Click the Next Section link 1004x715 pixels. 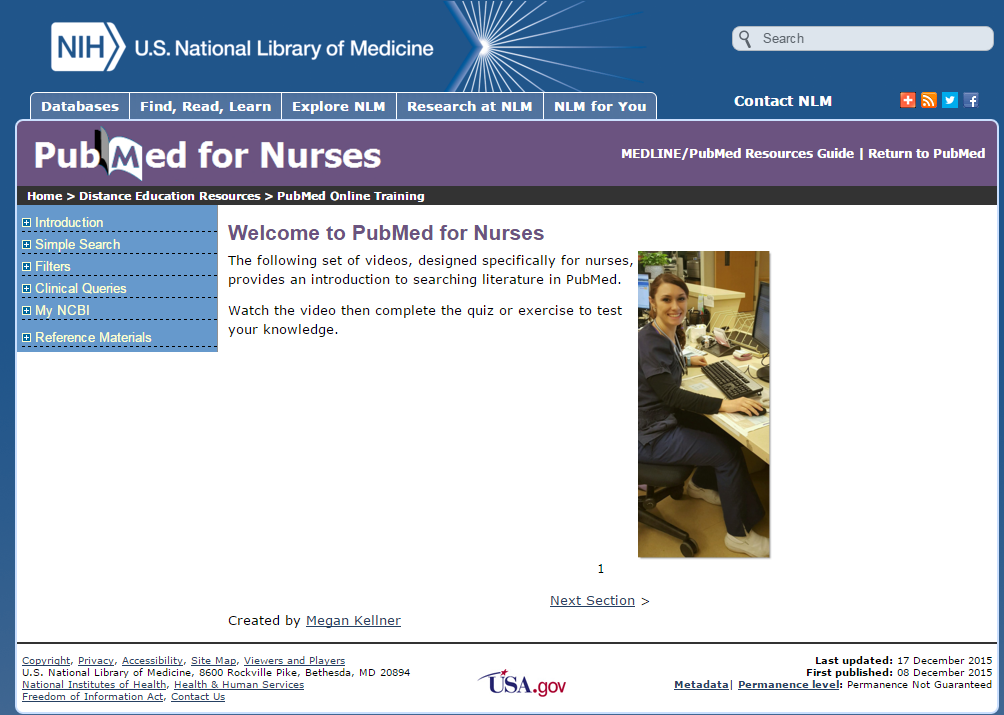click(592, 600)
